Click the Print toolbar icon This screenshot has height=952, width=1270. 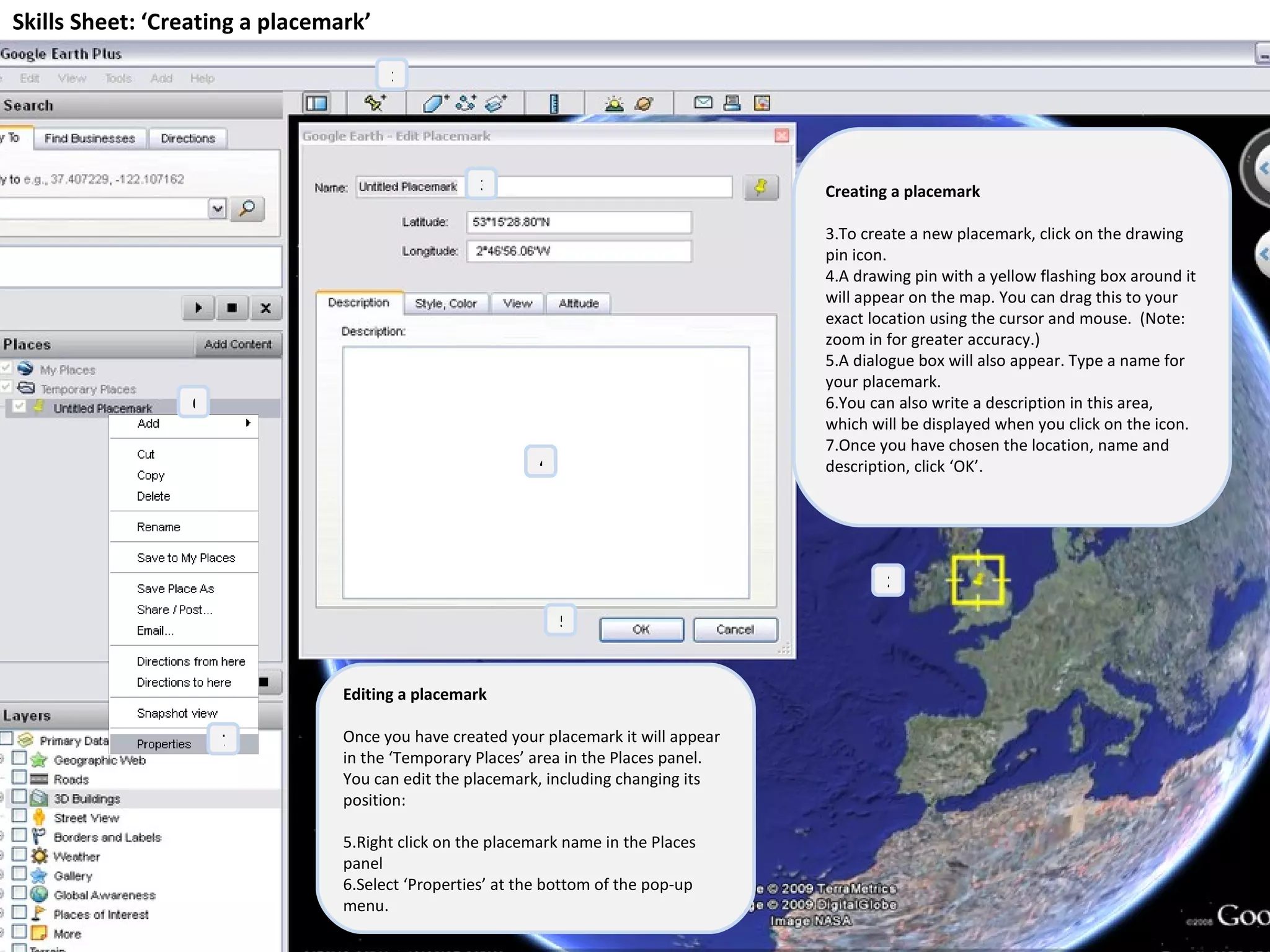[x=732, y=103]
